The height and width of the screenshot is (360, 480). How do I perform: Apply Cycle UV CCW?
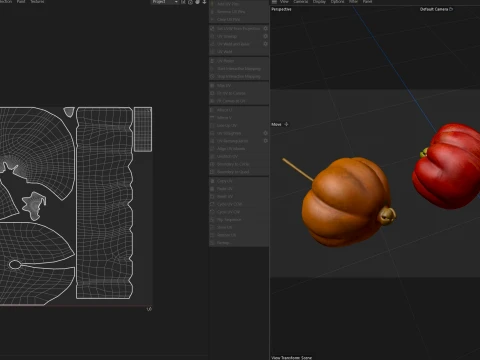(239, 204)
